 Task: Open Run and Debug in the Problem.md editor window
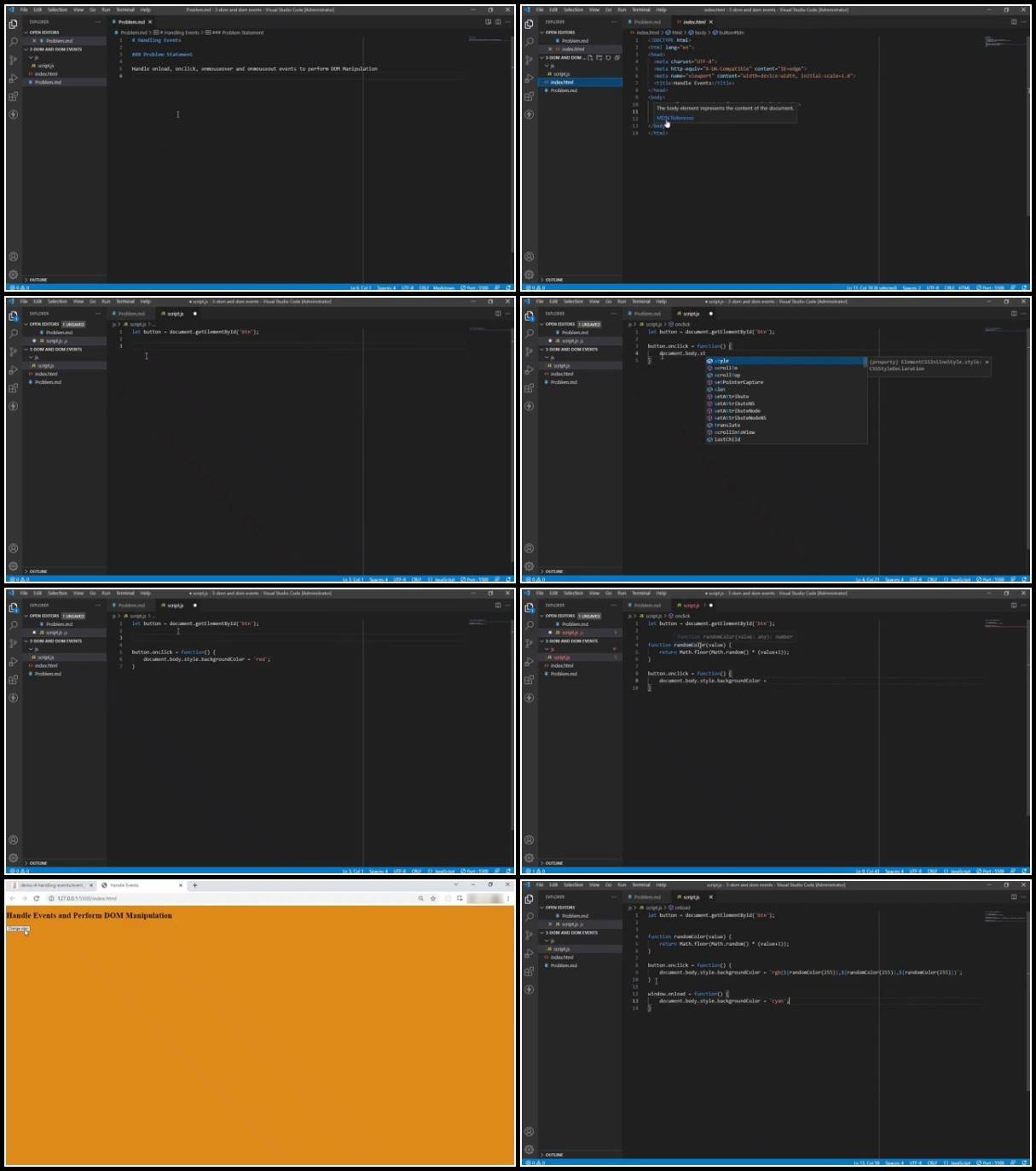pyautogui.click(x=13, y=78)
